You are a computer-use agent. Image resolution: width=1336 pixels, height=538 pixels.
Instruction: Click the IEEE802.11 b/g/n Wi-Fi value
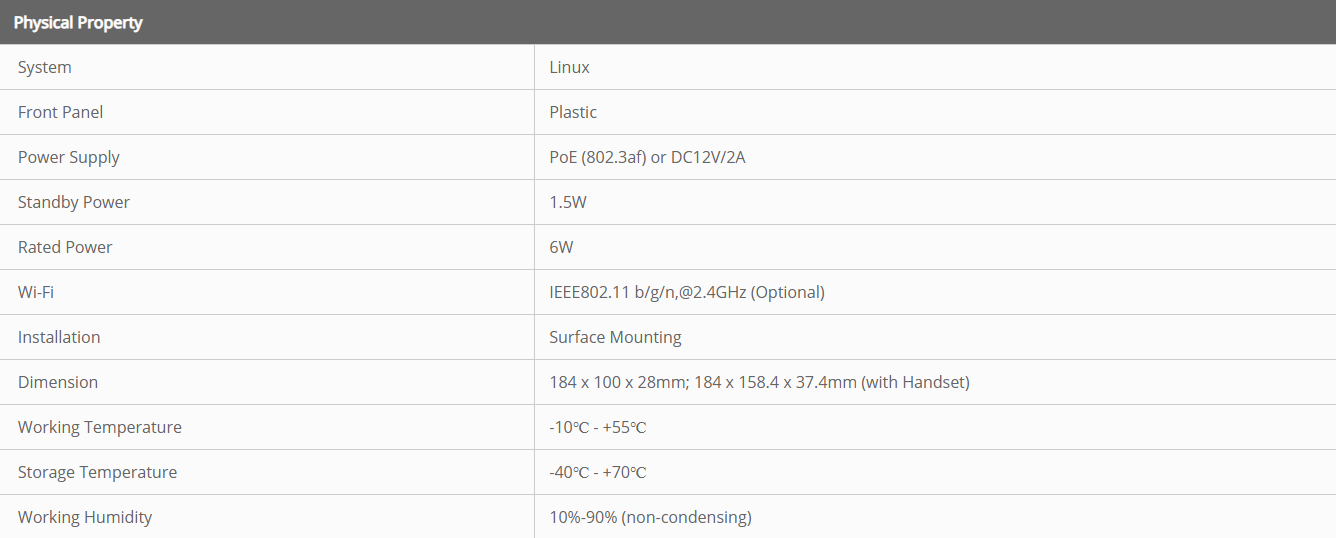point(686,292)
